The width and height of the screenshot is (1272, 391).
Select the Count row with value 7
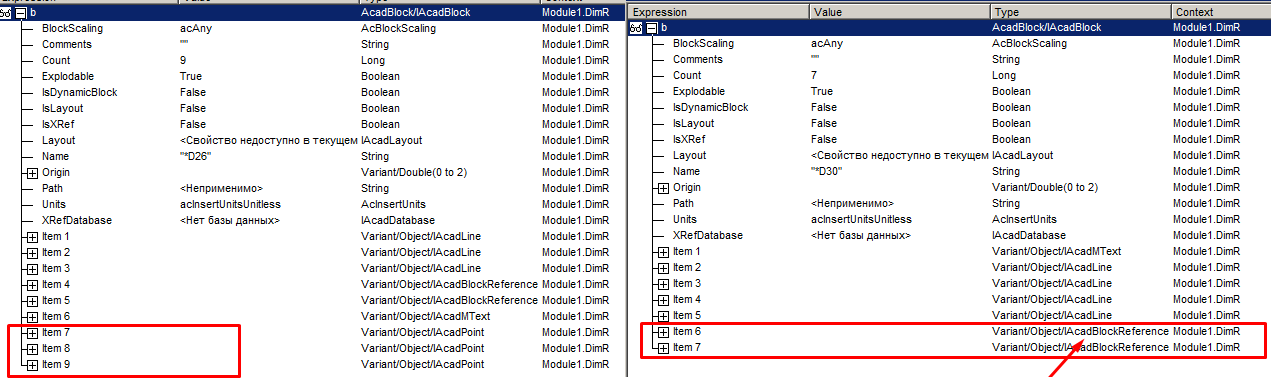point(950,75)
